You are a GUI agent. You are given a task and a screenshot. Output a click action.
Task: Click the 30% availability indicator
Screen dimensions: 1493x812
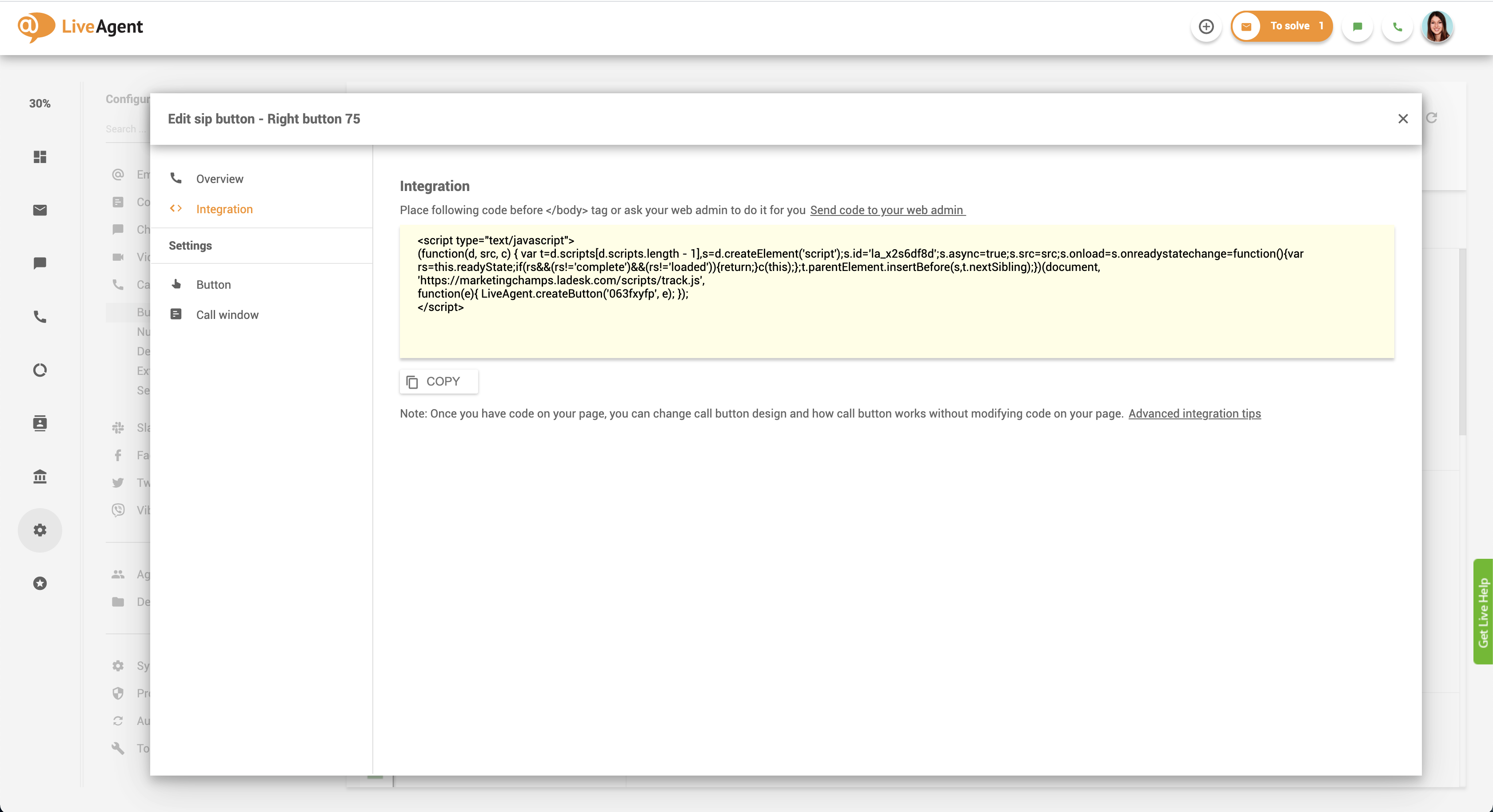(x=39, y=103)
